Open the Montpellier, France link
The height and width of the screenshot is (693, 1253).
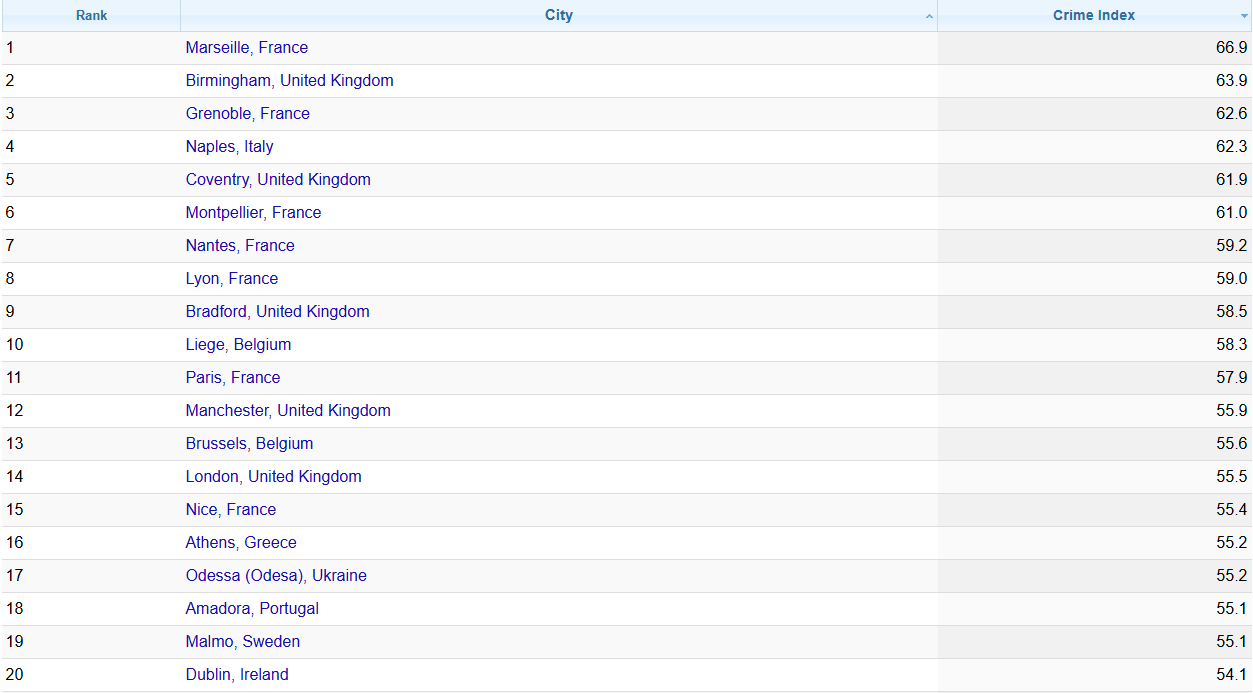pos(253,213)
